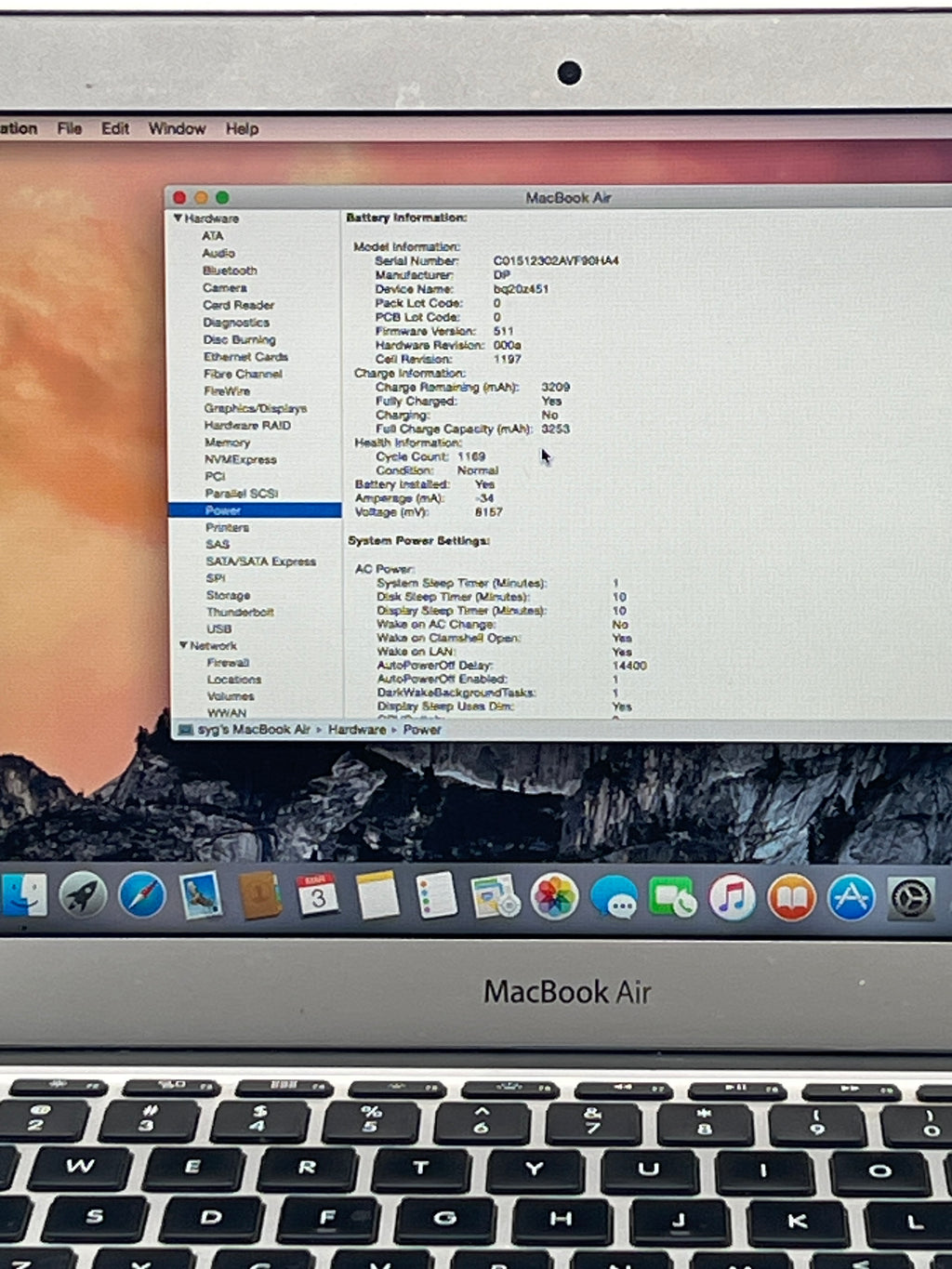Screen dimensions: 952x1269
Task: Select ATA in the Hardware list
Action: (x=213, y=236)
